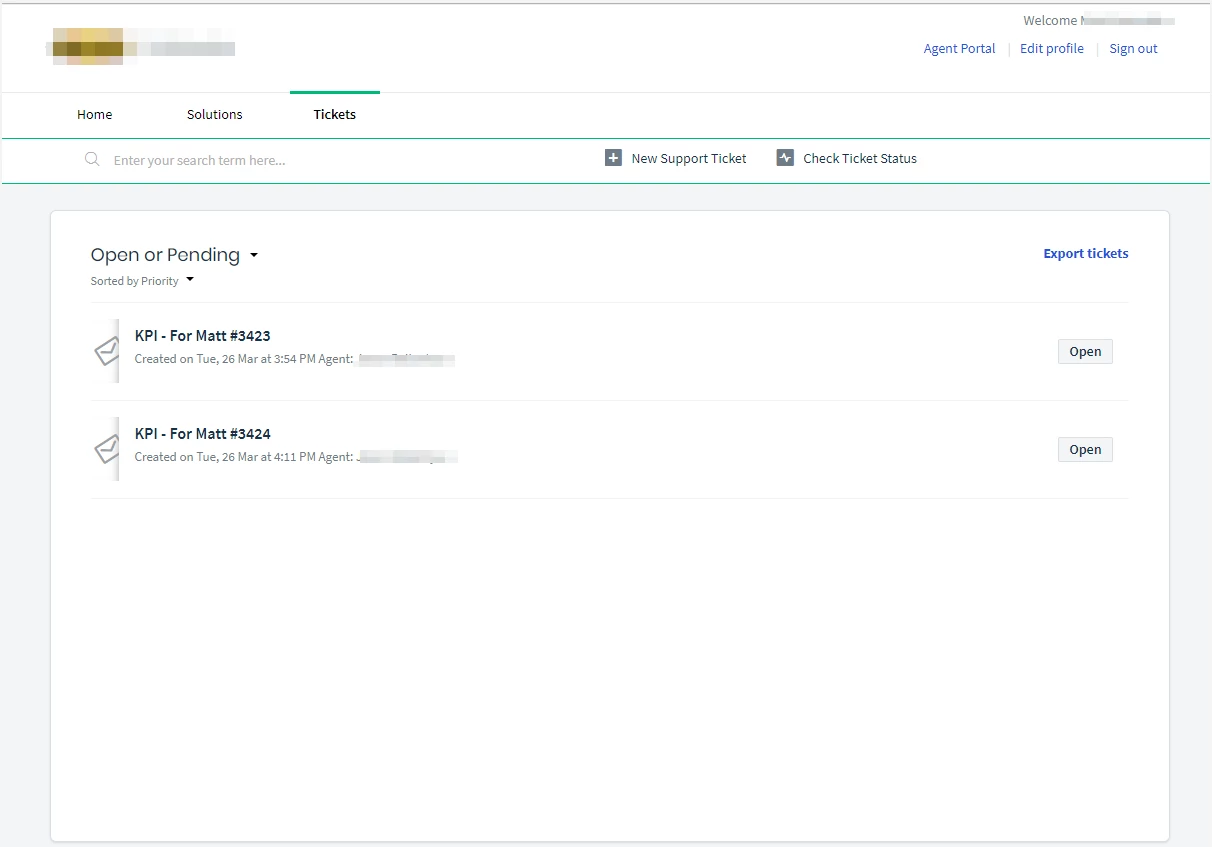Open ticket KPI - For Matt #3423
The width and height of the screenshot is (1212, 847).
(203, 336)
